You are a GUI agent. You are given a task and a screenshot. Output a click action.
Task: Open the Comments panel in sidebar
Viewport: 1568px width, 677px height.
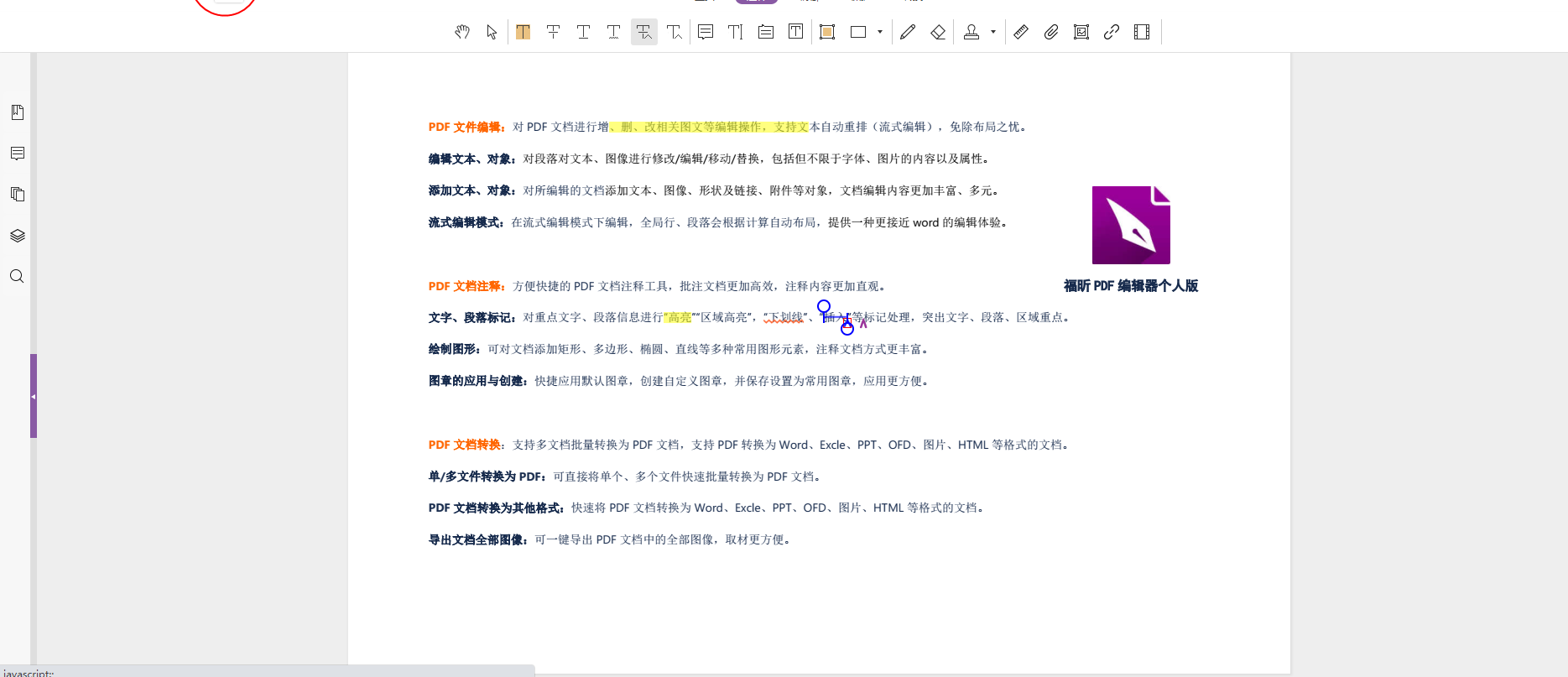pyautogui.click(x=18, y=154)
